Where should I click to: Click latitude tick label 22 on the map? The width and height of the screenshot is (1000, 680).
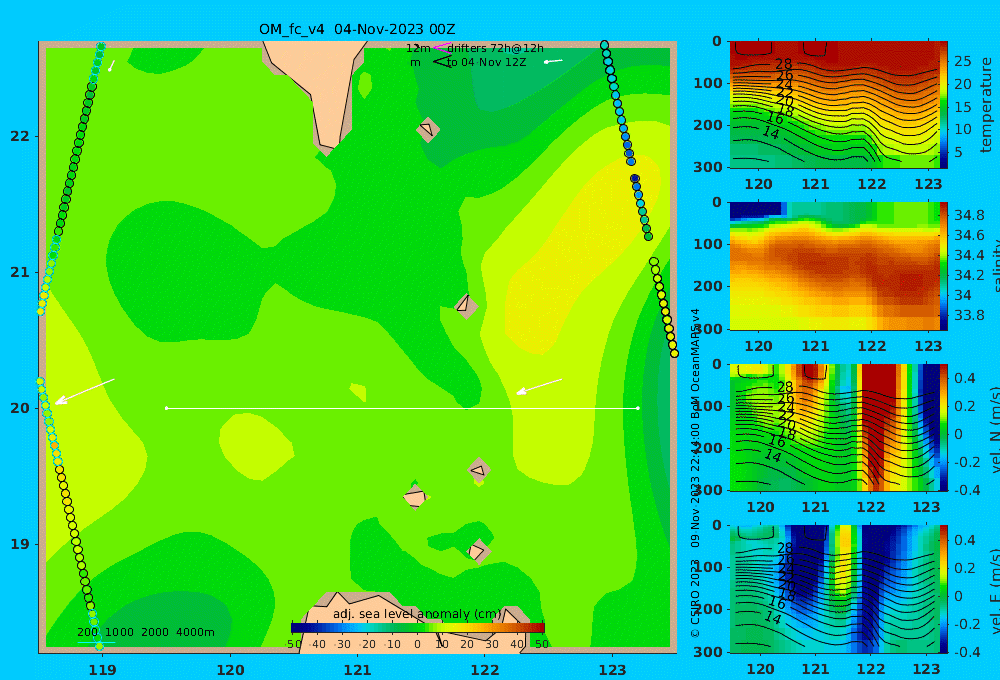tap(20, 136)
